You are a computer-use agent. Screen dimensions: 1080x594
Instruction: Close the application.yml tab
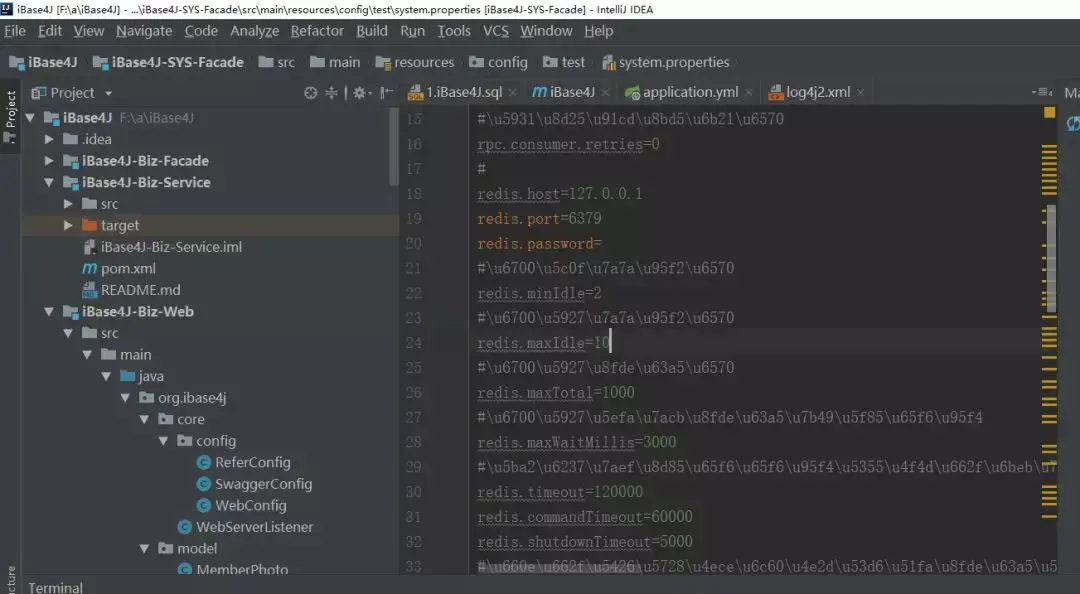click(x=749, y=92)
